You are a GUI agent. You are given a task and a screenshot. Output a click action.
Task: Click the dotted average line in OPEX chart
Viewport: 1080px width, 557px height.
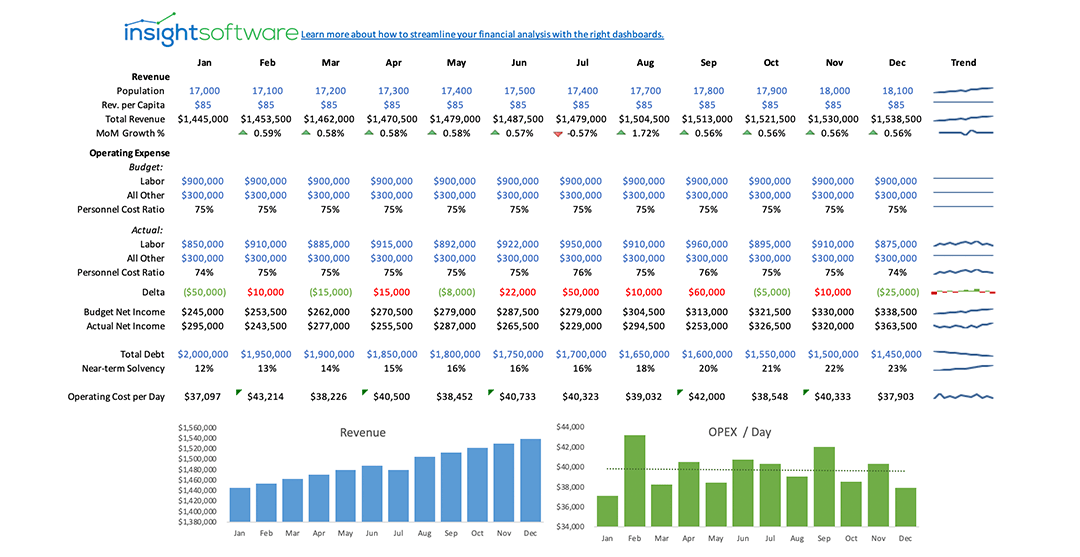coord(756,470)
